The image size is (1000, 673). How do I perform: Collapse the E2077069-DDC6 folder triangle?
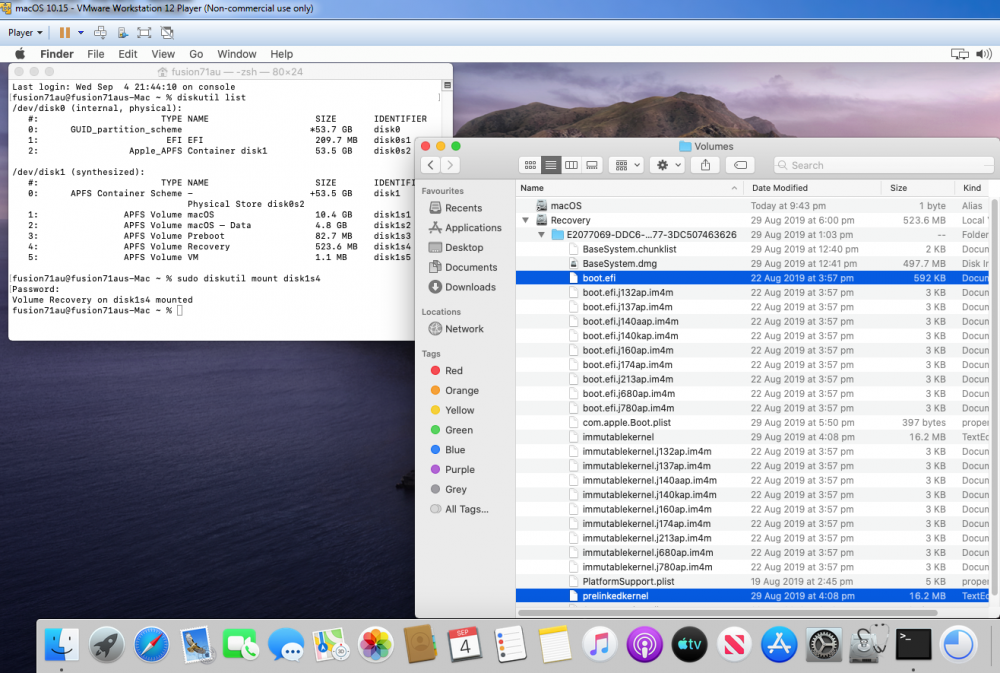541,235
